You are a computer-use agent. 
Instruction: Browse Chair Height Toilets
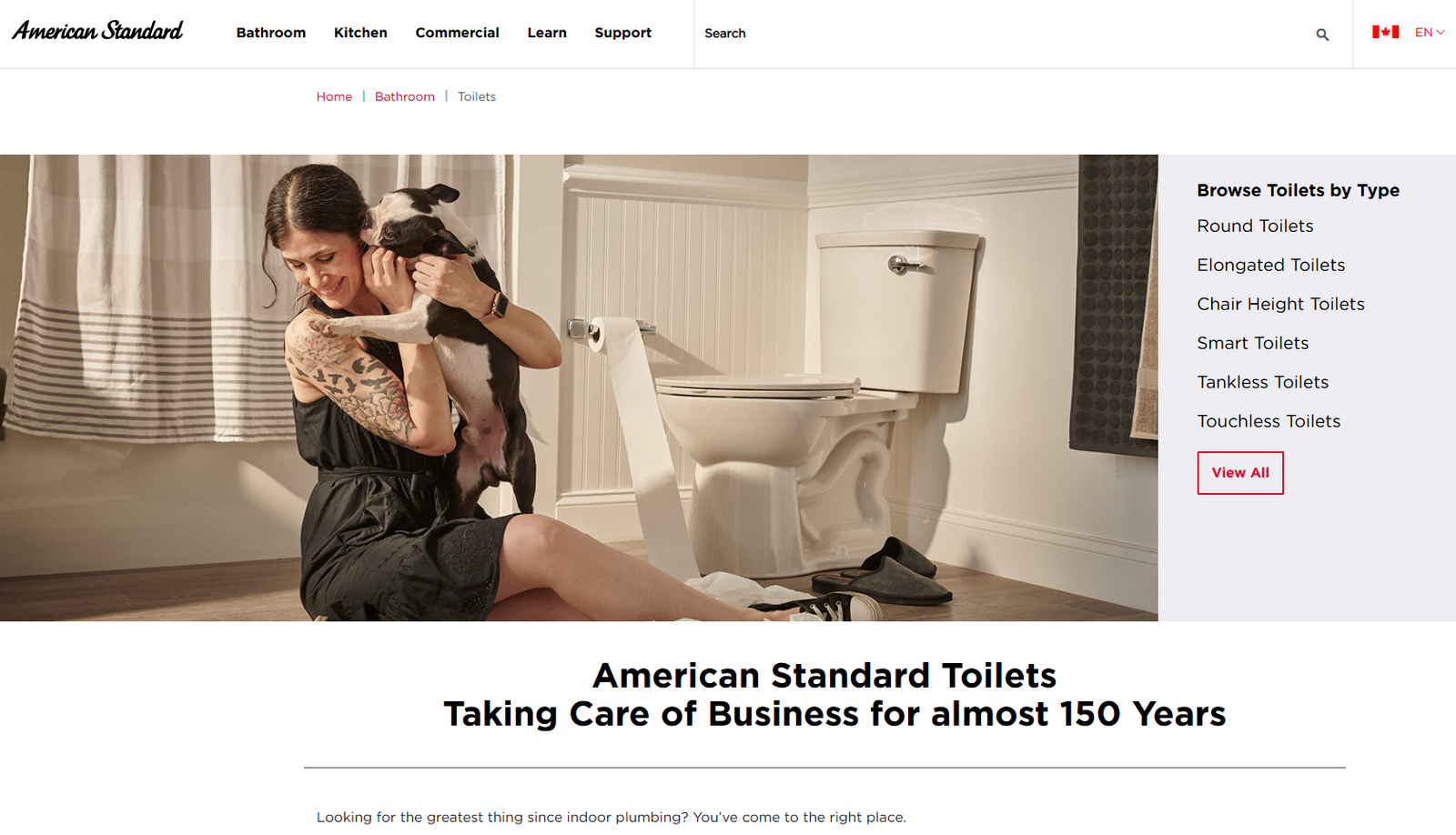pyautogui.click(x=1280, y=304)
